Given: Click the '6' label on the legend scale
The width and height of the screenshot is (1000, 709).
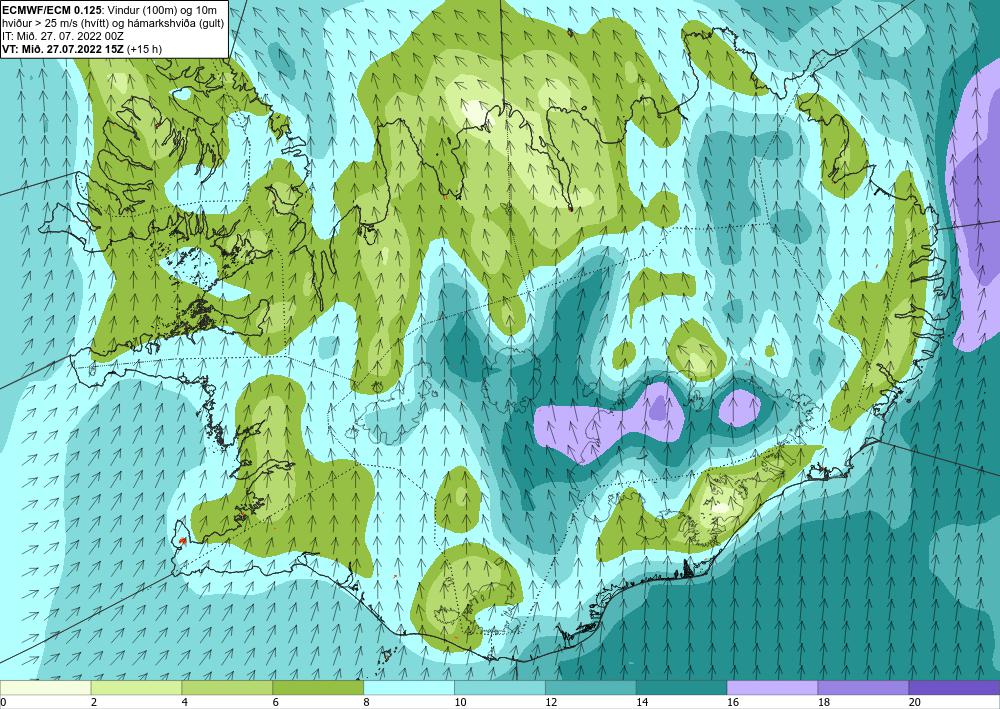Looking at the screenshot, I should 276,702.
